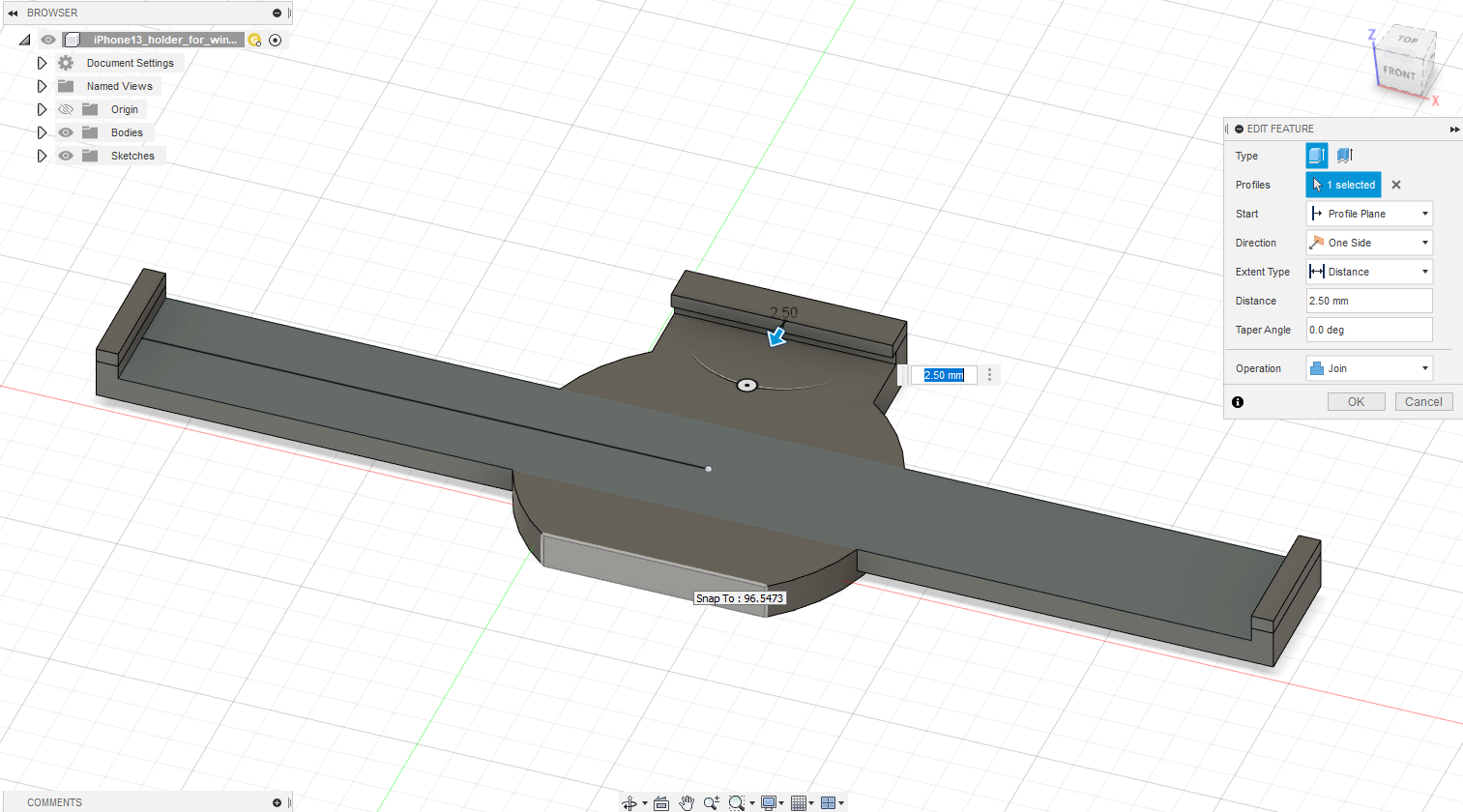1463x812 pixels.
Task: Click the Document Settings gear icon
Action: click(66, 63)
